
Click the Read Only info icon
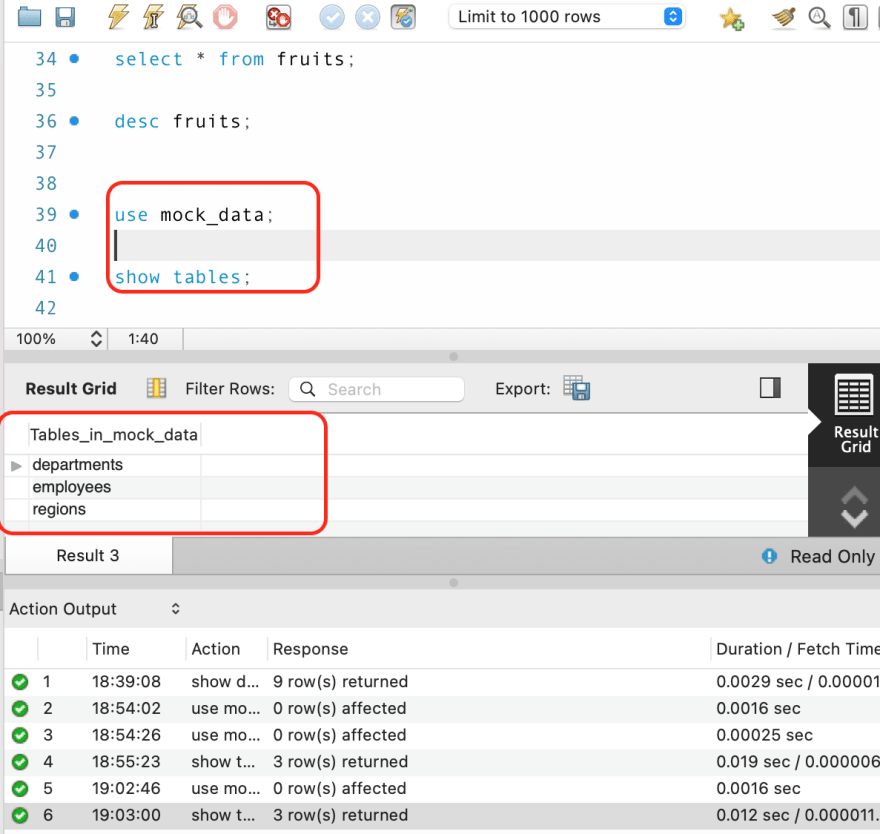point(769,556)
